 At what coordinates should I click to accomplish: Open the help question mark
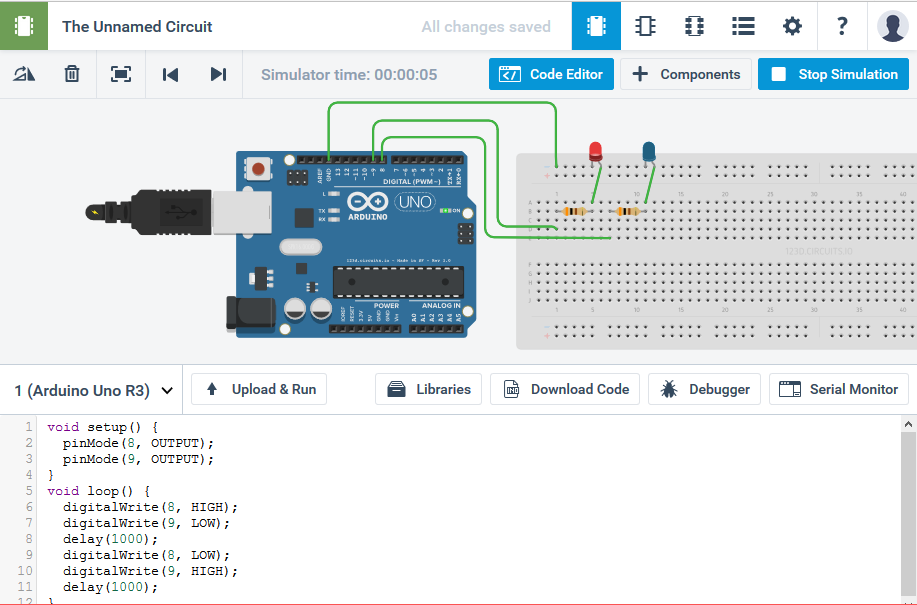point(842,26)
